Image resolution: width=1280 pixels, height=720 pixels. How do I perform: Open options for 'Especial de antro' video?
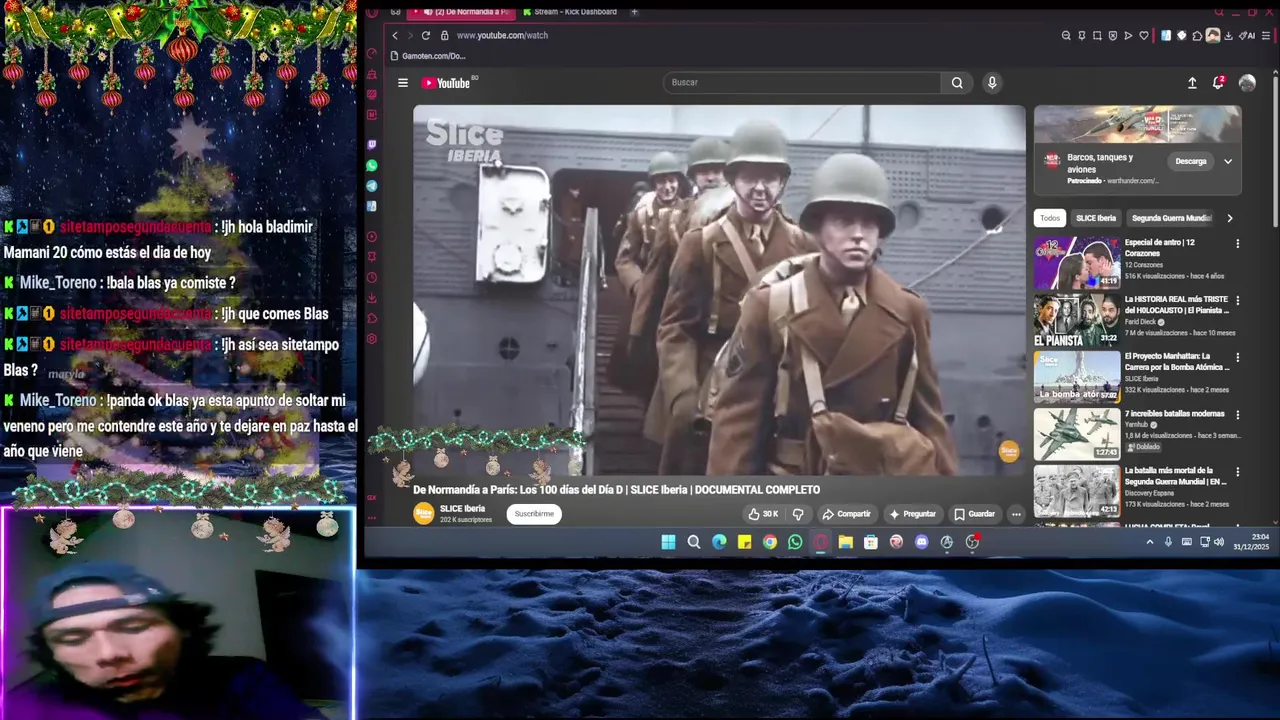1237,243
